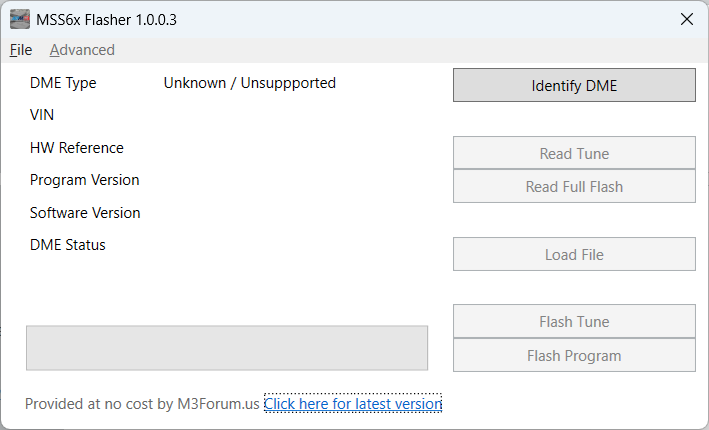This screenshot has height=430, width=709.
Task: Click the 'Provided at no cost by M3Forum.us' text
Action: (x=142, y=404)
